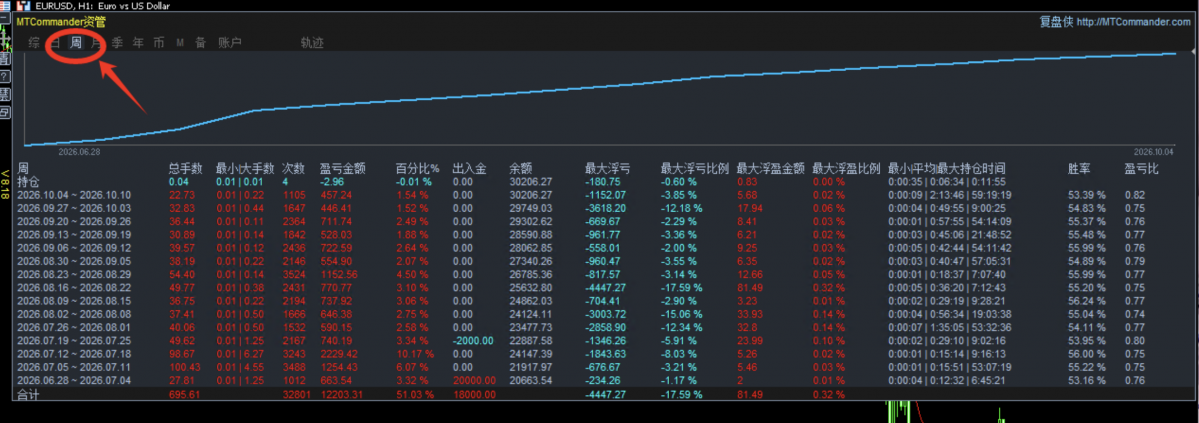Open the http://MTCommander.com link

click(1132, 22)
